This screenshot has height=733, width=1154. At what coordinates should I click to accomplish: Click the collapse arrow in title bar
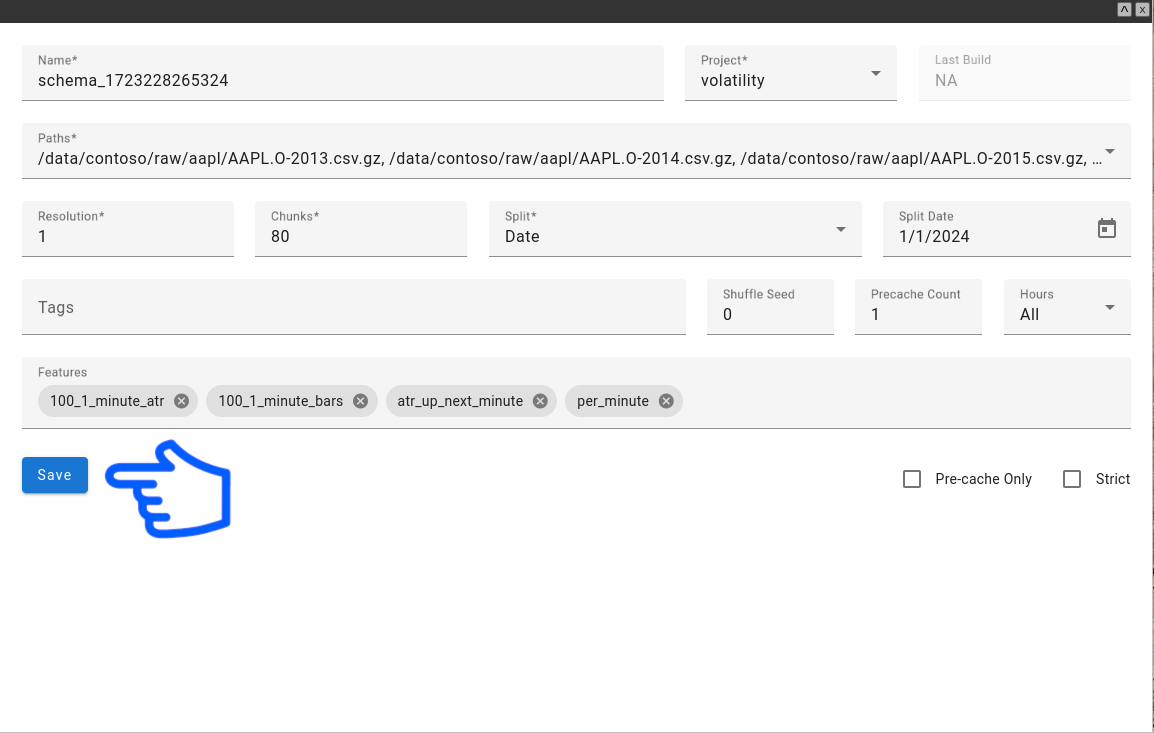(1124, 9)
